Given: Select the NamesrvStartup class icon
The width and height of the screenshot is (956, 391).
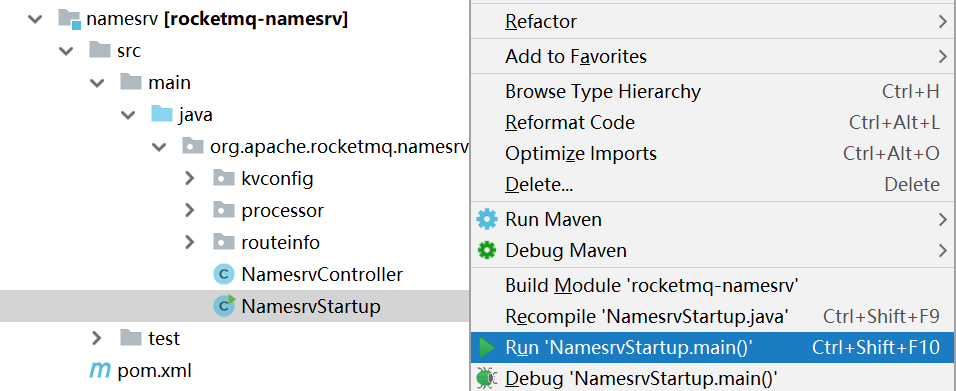Looking at the screenshot, I should 224,306.
